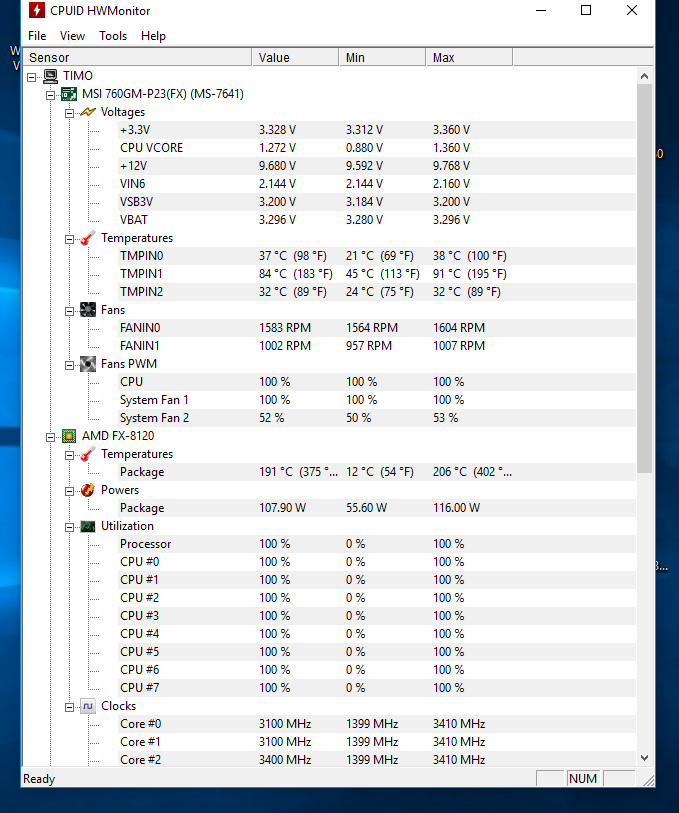Open the Help menu
This screenshot has width=679, height=813.
pos(153,36)
